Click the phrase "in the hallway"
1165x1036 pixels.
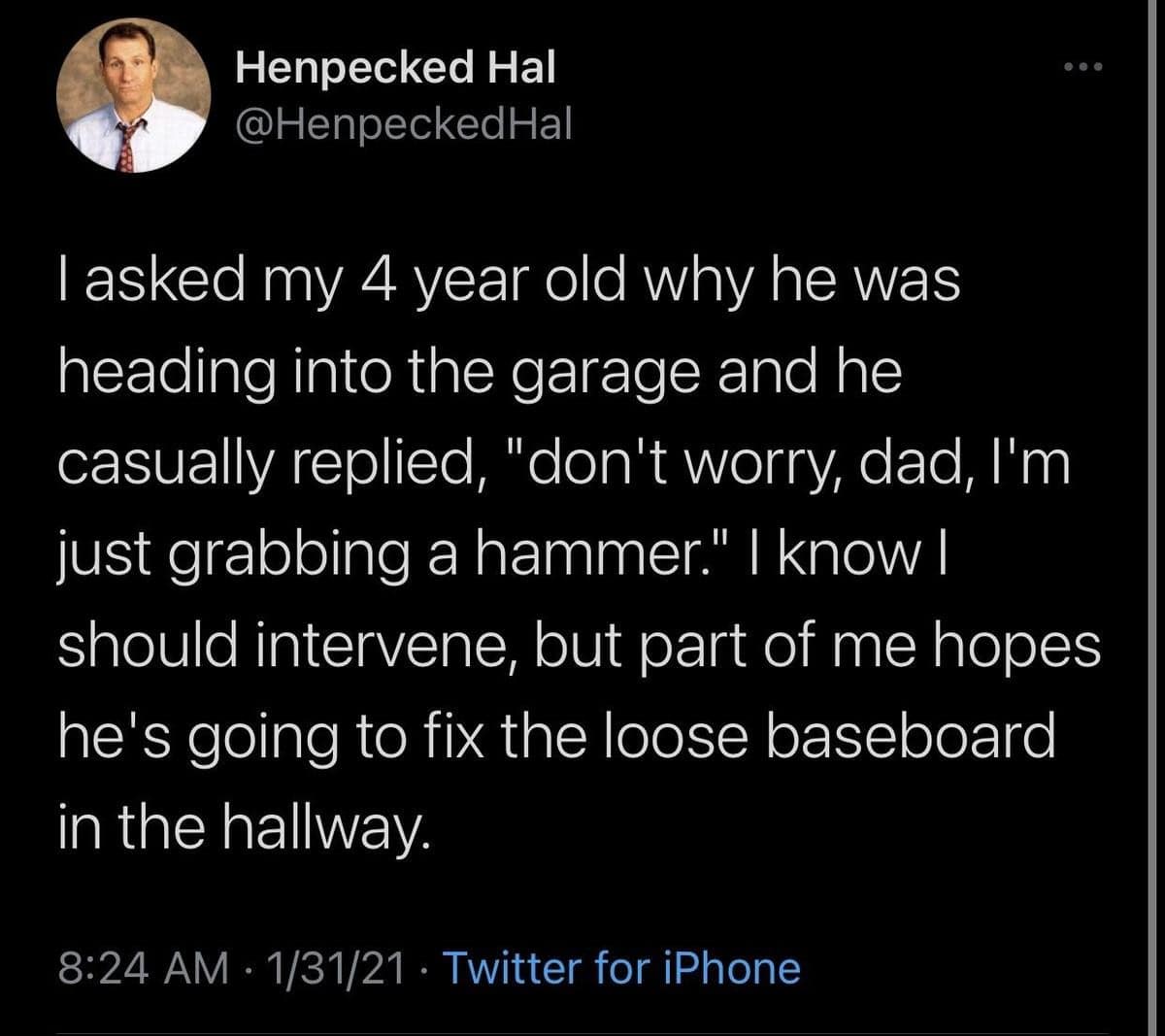coord(241,826)
